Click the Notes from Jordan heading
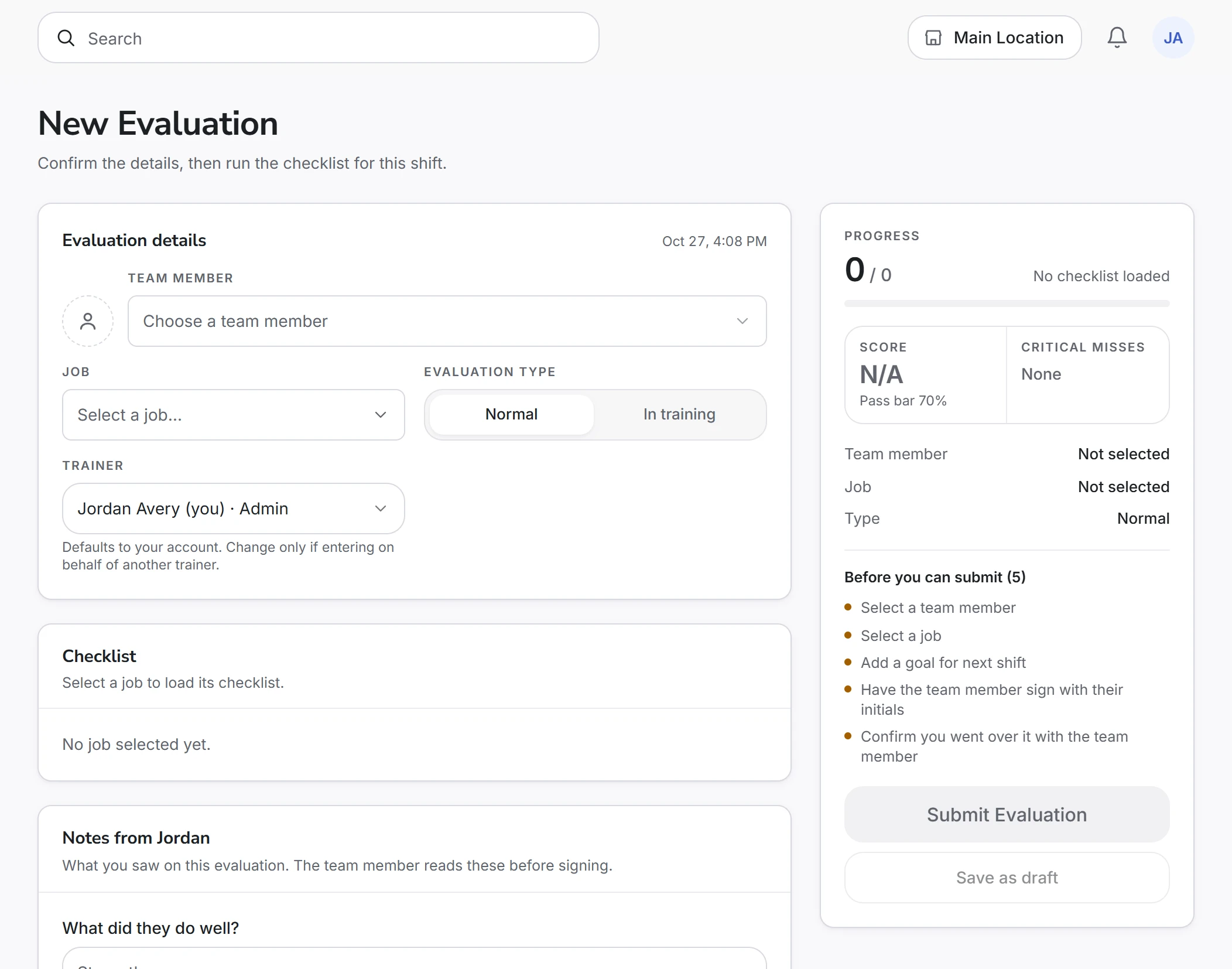This screenshot has height=969, width=1232. click(x=136, y=838)
